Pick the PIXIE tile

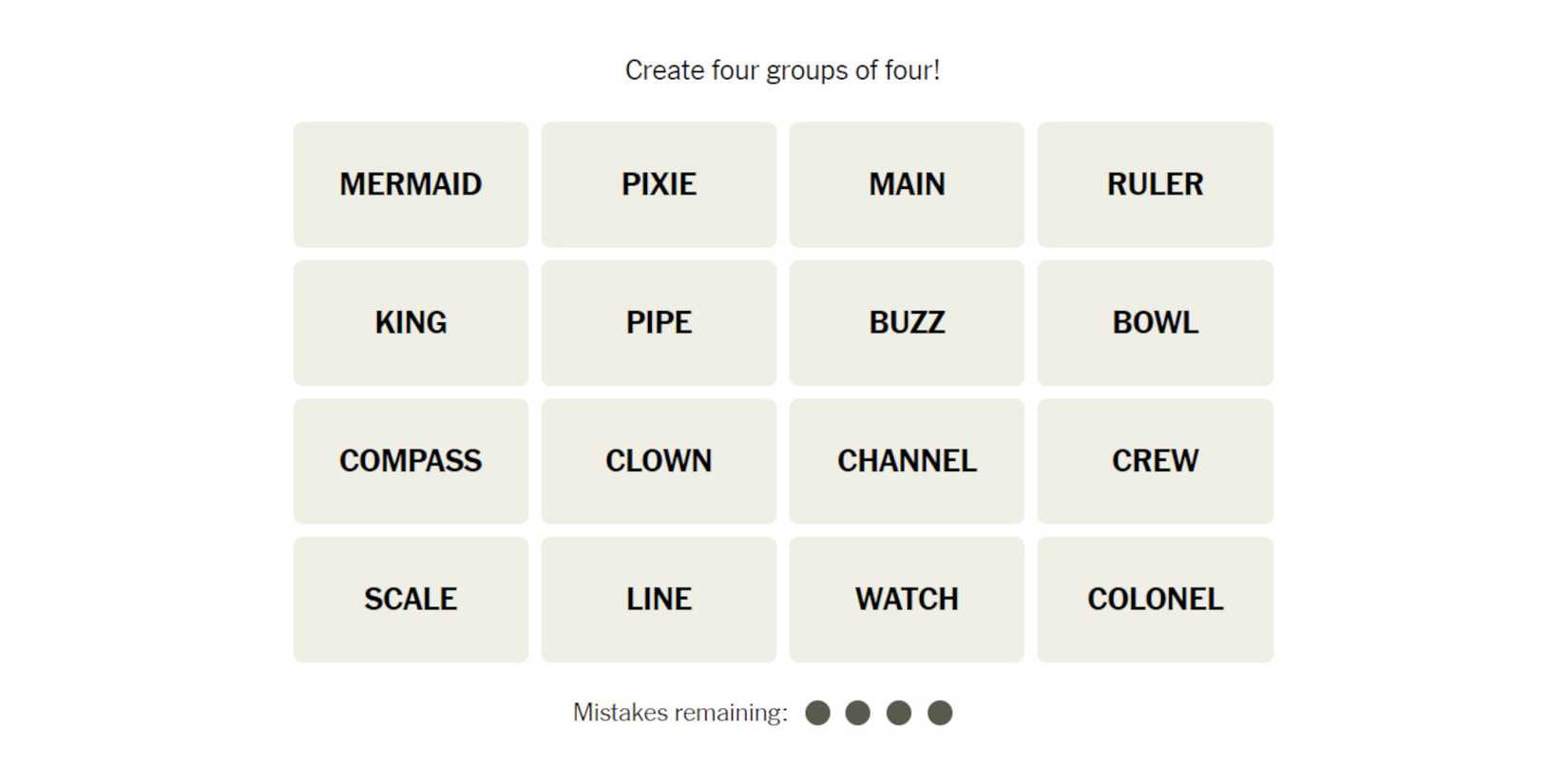click(659, 184)
